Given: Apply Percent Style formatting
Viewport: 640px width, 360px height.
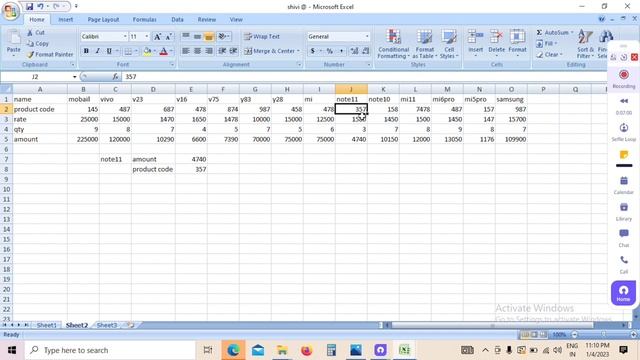Looking at the screenshot, I should click(x=330, y=51).
